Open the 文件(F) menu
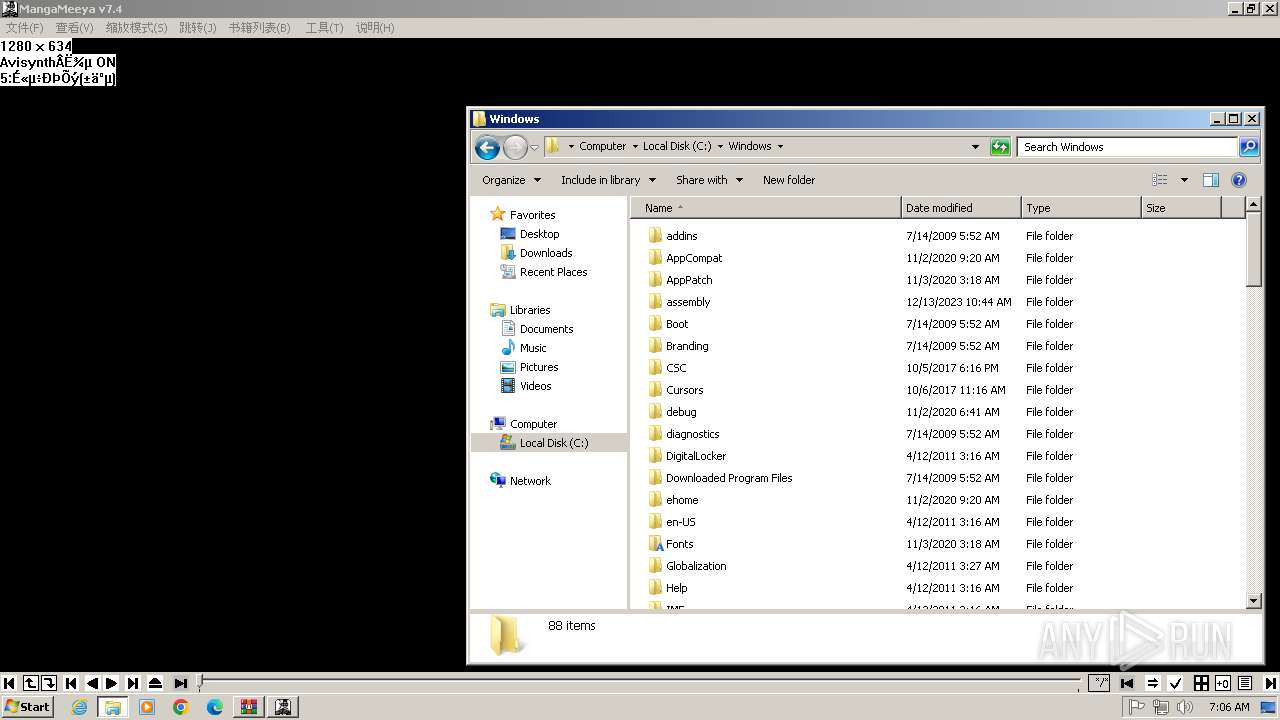1280x720 pixels. point(24,27)
